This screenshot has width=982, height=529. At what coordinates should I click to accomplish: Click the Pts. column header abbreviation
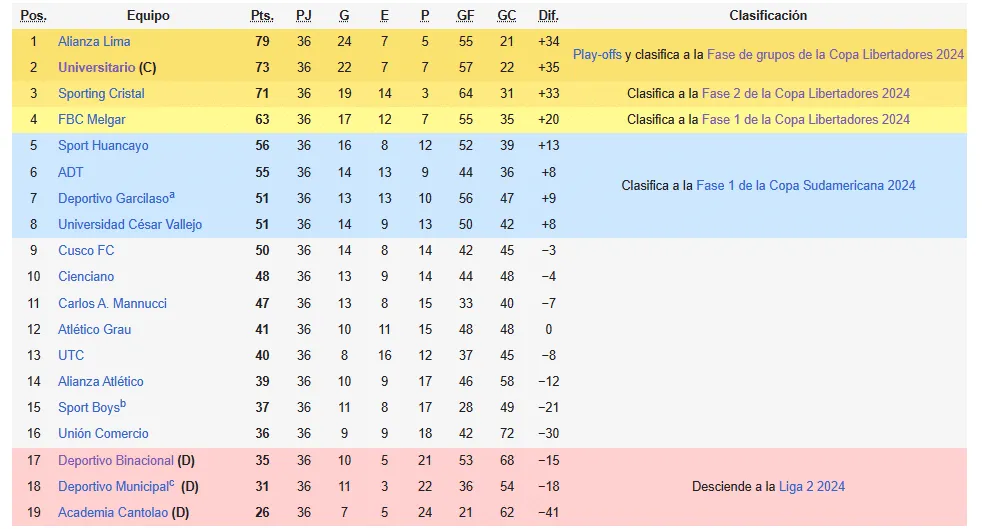pyautogui.click(x=262, y=16)
